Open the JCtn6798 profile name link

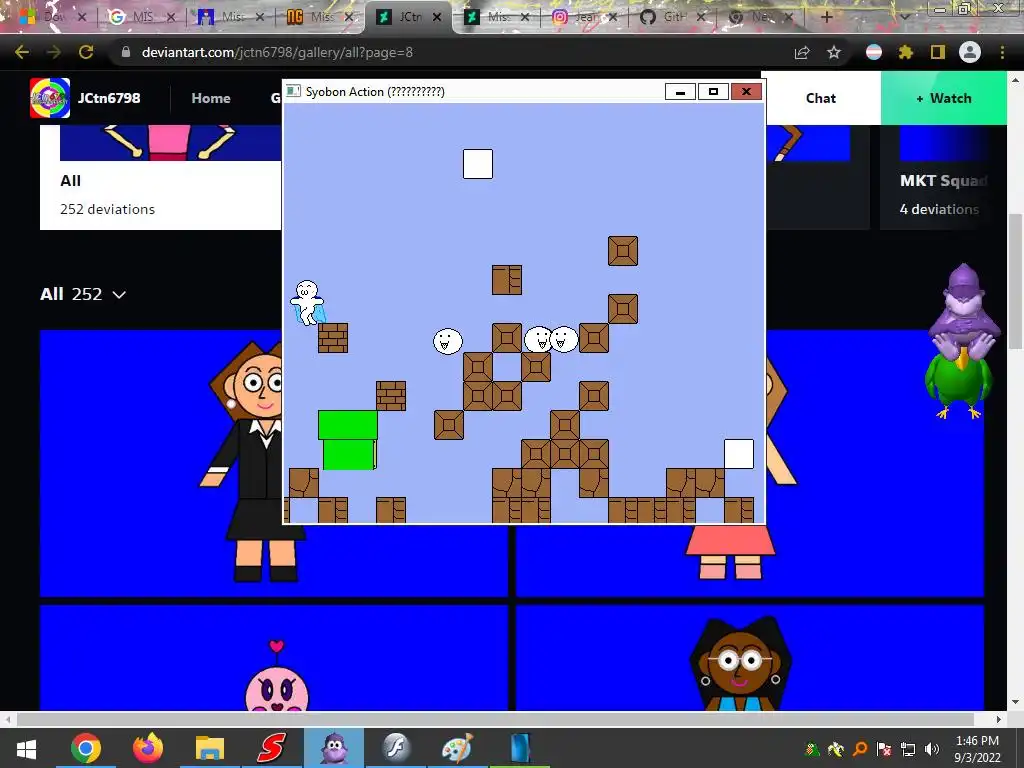(x=109, y=98)
